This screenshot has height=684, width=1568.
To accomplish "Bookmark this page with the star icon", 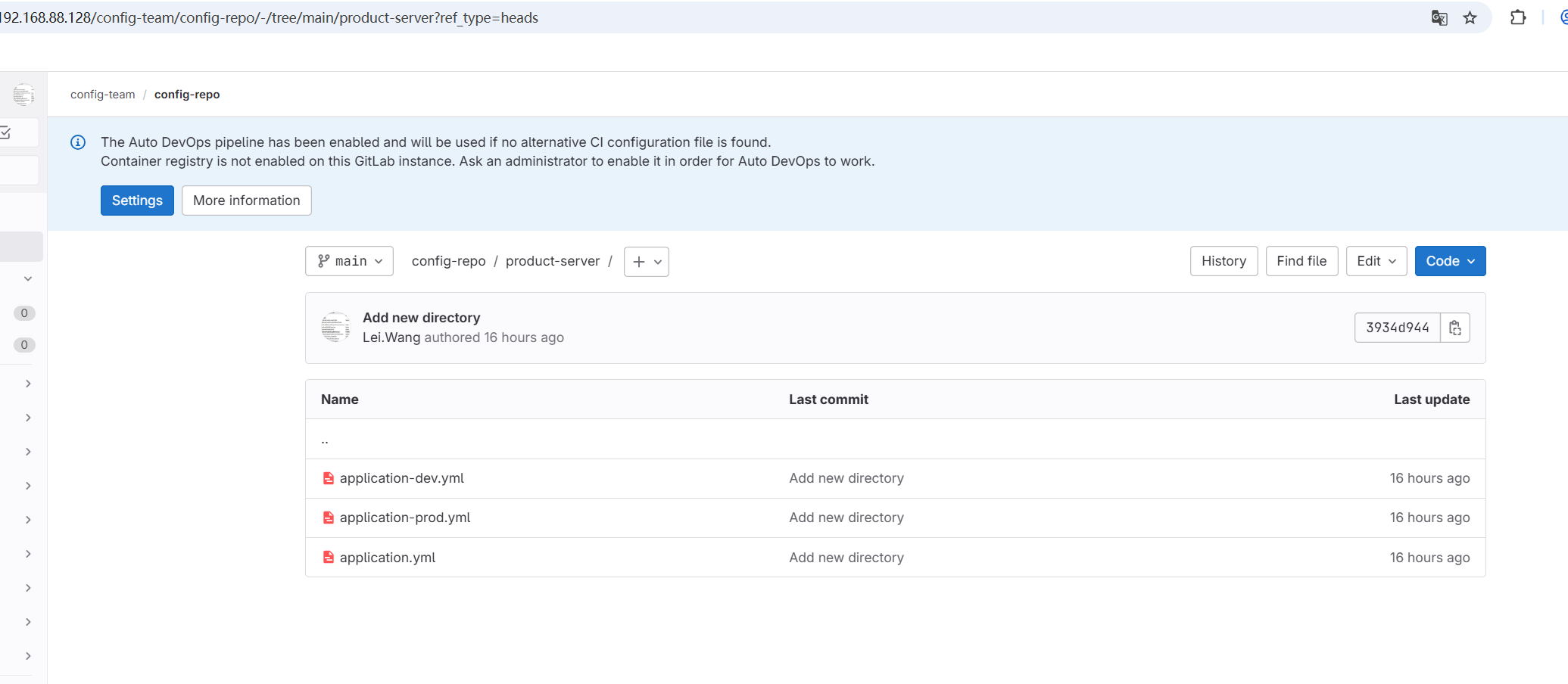I will point(1470,17).
